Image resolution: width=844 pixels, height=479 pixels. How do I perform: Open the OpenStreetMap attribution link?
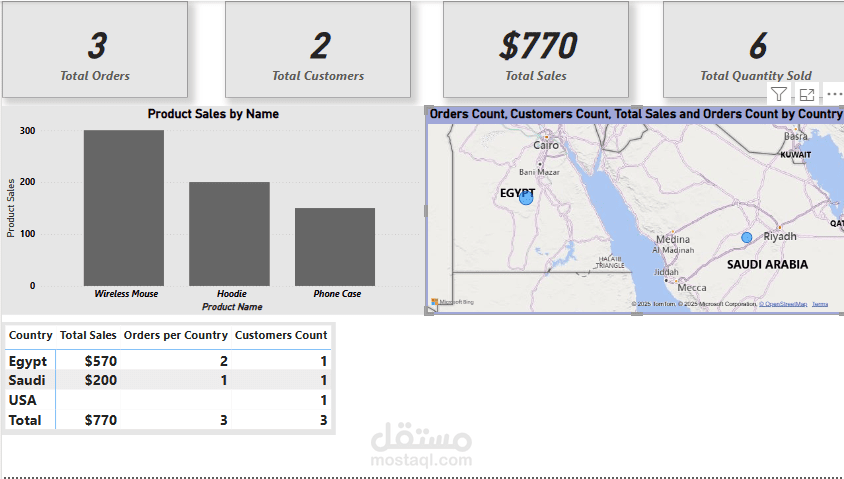click(x=783, y=304)
